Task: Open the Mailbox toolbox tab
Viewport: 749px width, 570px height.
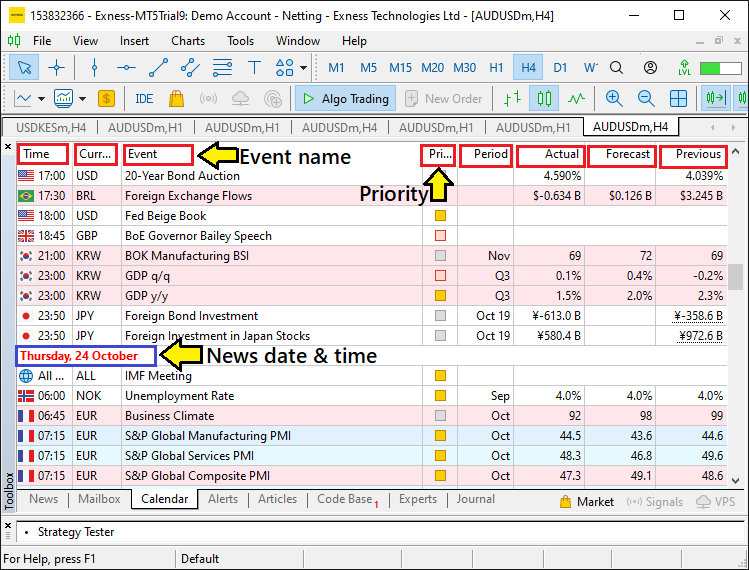Action: click(x=99, y=499)
